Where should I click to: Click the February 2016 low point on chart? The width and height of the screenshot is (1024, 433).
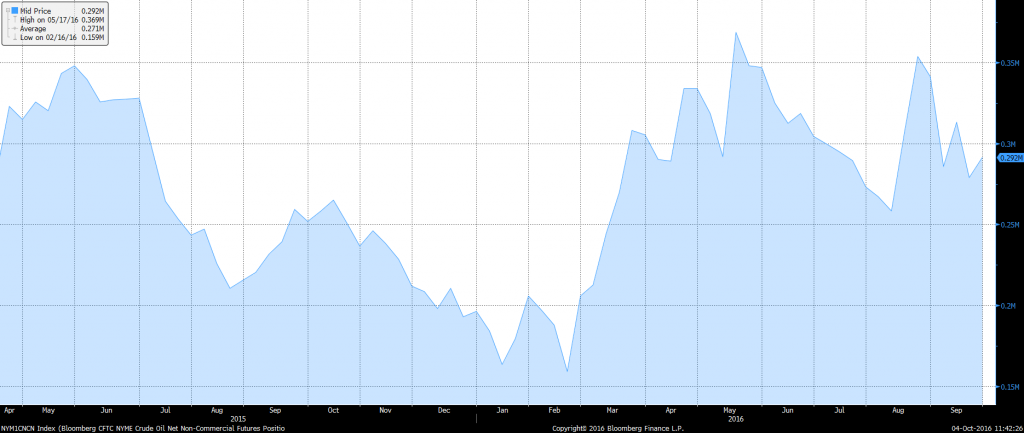[567, 372]
